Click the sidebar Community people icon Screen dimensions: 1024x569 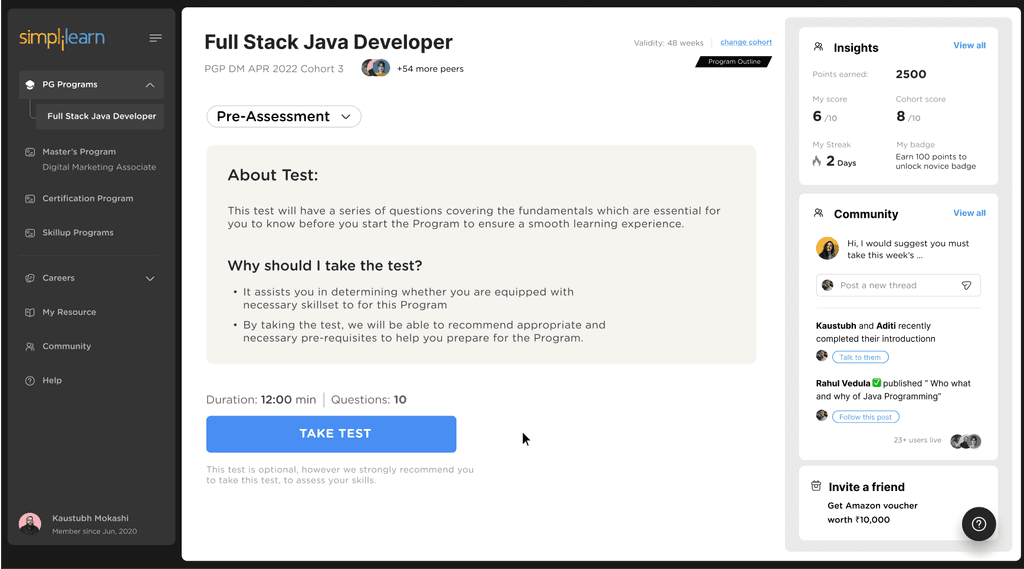coord(29,346)
